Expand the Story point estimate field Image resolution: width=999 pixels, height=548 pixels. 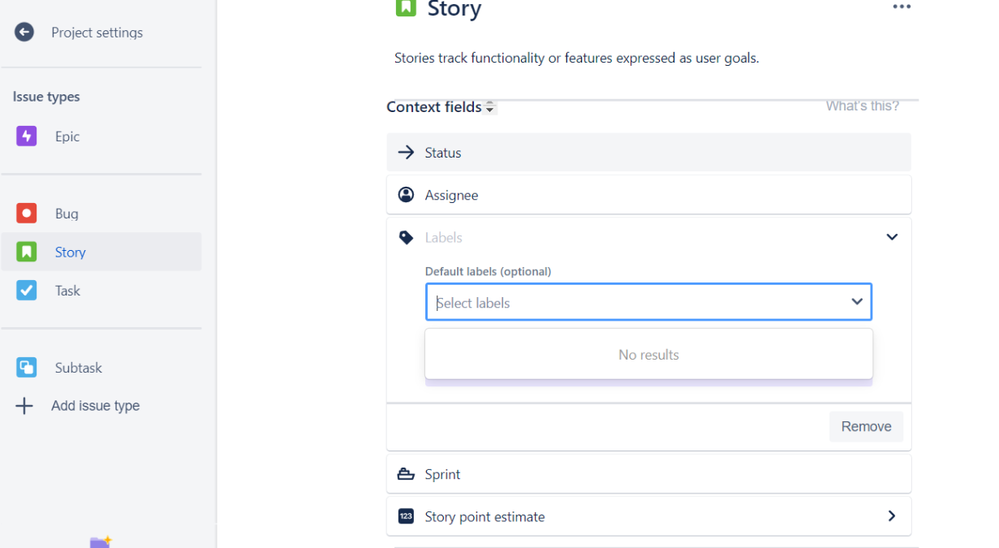[892, 516]
